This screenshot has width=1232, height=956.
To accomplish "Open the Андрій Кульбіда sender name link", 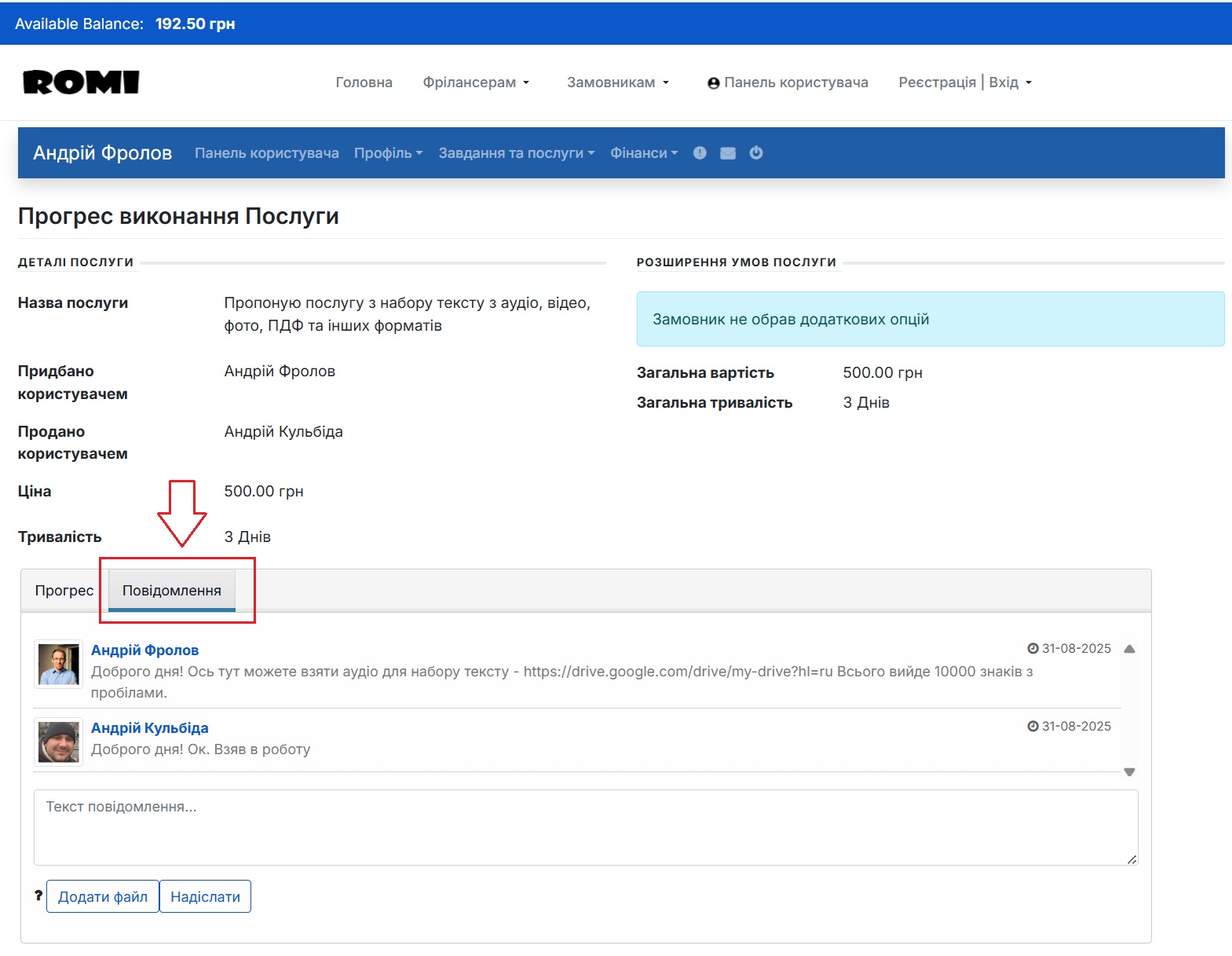I will point(150,728).
